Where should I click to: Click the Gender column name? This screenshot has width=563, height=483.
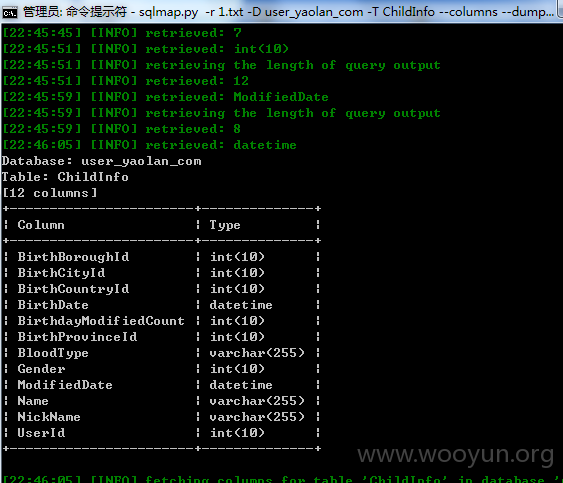click(x=41, y=369)
